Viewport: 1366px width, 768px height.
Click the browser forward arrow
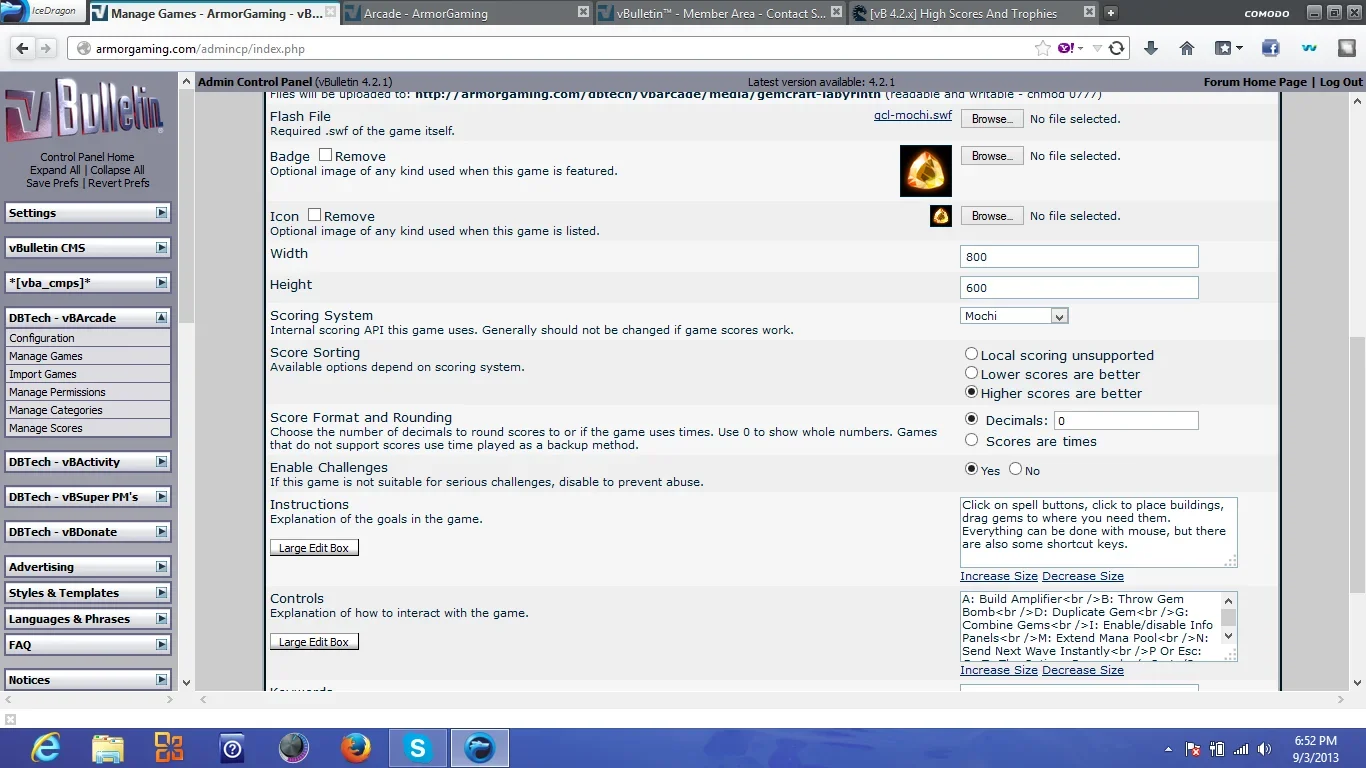click(46, 48)
